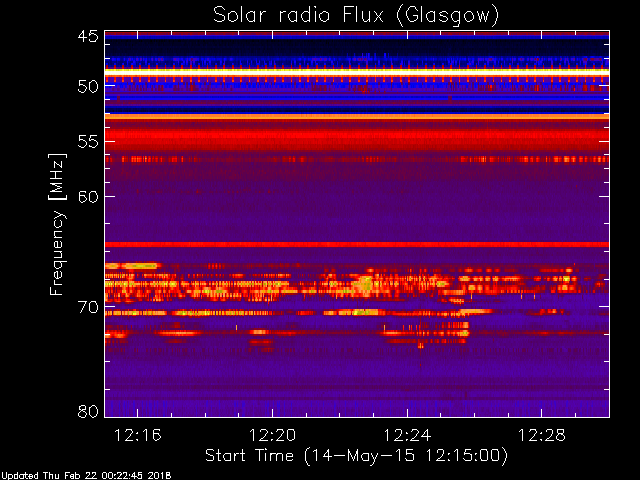Click the 45 frequency tick label
This screenshot has width=640, height=480.
(88, 36)
